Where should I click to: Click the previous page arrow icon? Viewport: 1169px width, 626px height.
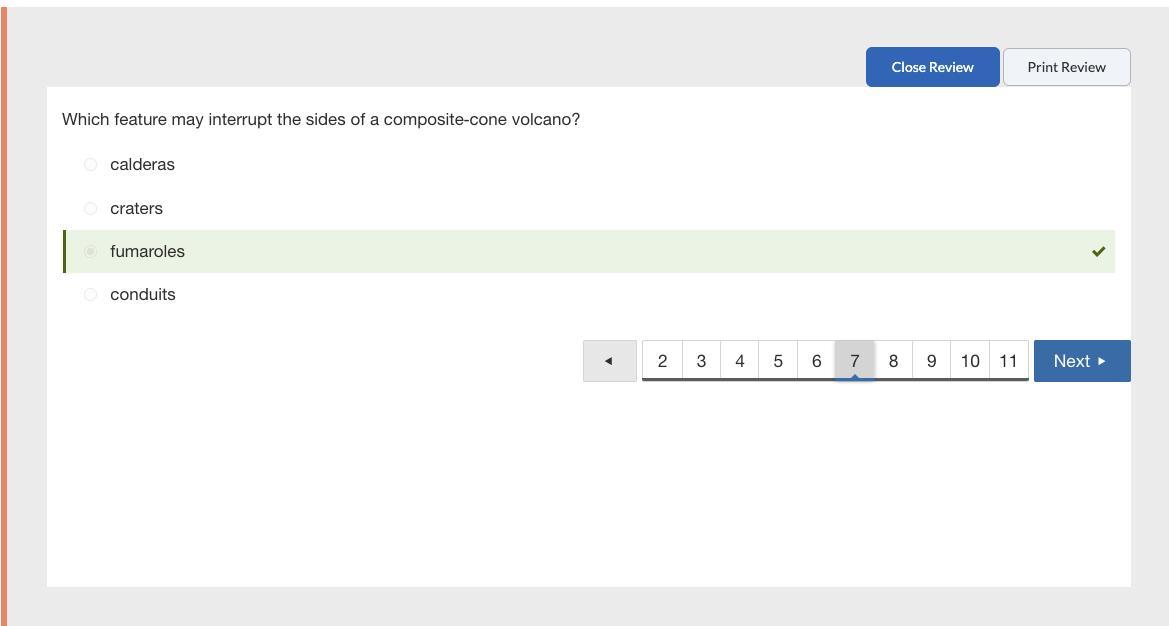coord(609,361)
